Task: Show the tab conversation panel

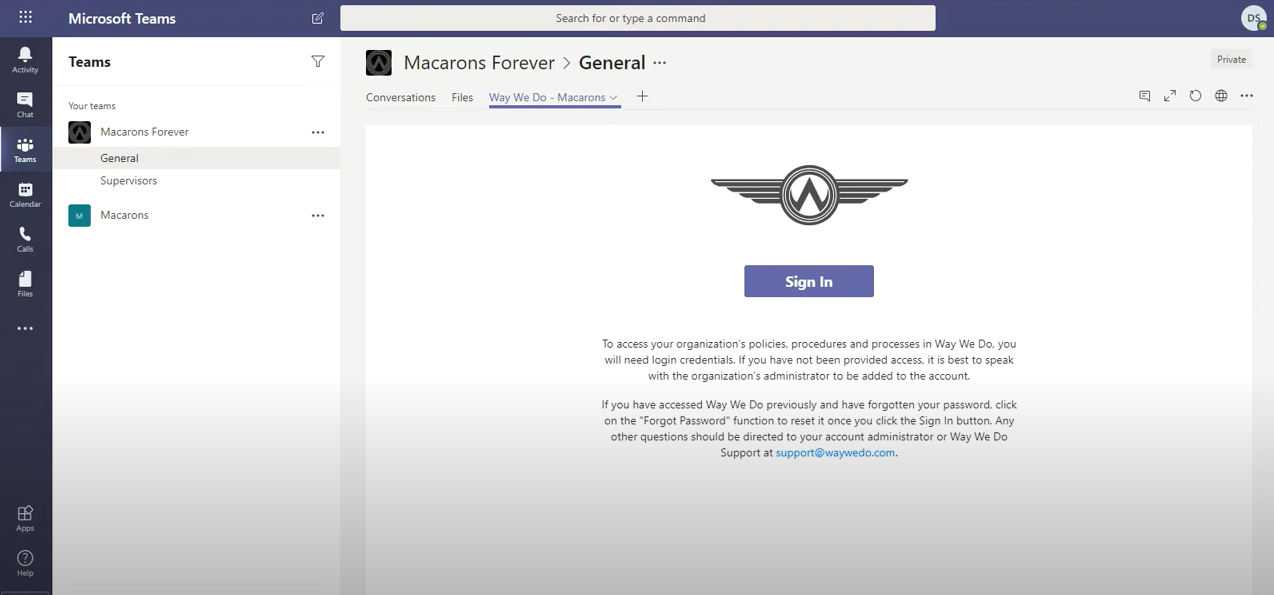Action: coord(1145,96)
